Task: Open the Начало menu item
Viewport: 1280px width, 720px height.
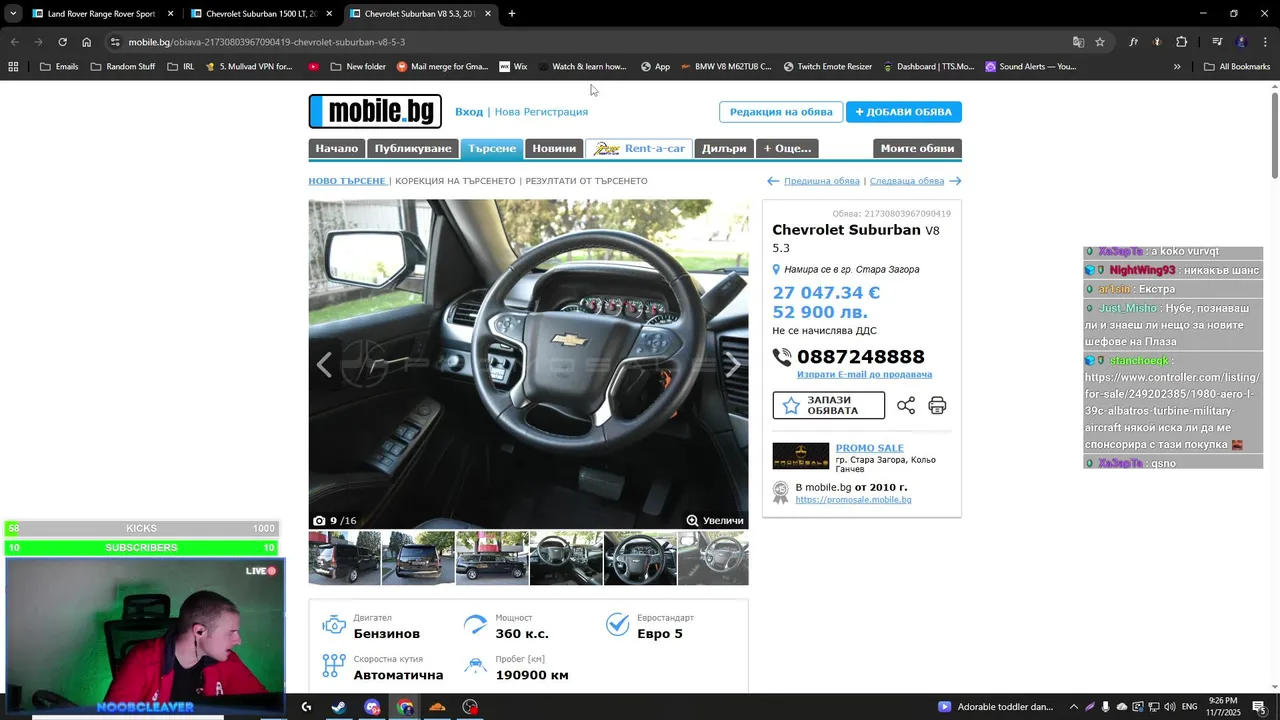Action: coord(337,148)
